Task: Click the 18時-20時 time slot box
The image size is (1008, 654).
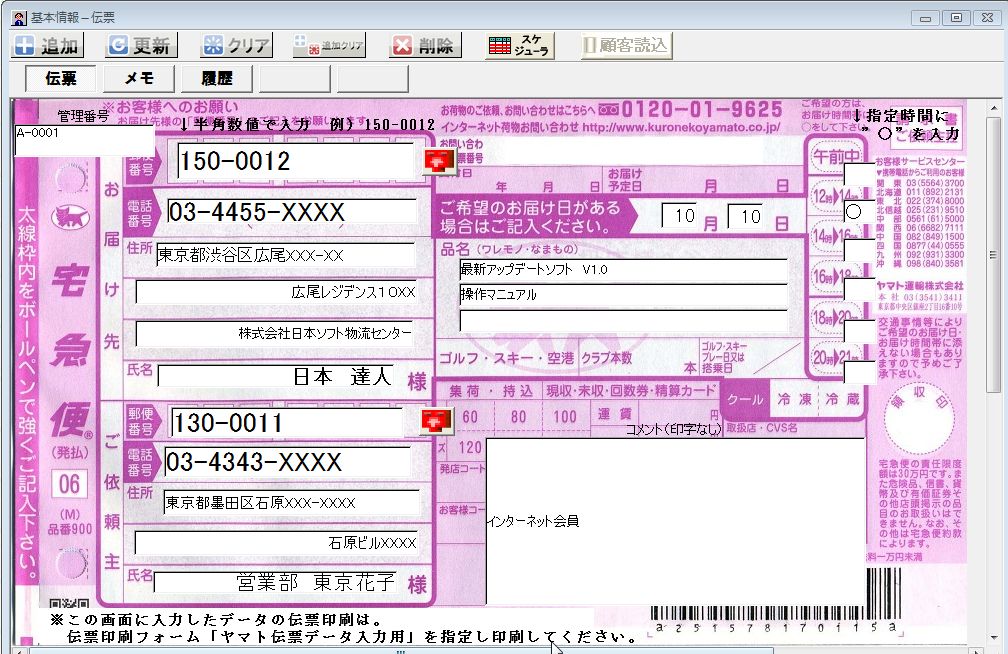Action: point(859,331)
